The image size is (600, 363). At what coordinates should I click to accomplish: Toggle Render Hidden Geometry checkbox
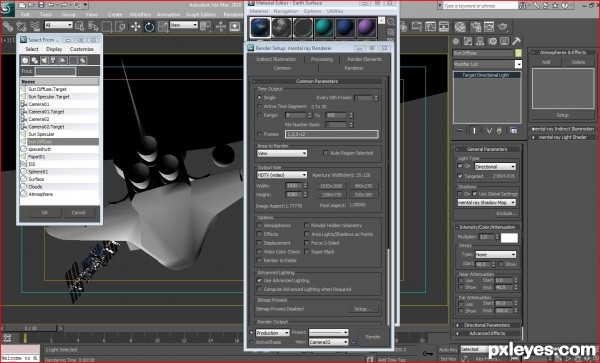(307, 226)
